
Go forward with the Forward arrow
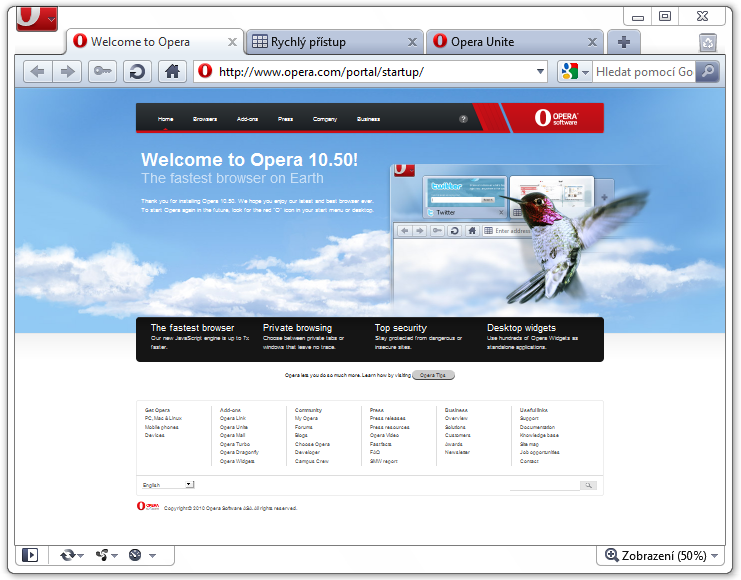pos(67,72)
